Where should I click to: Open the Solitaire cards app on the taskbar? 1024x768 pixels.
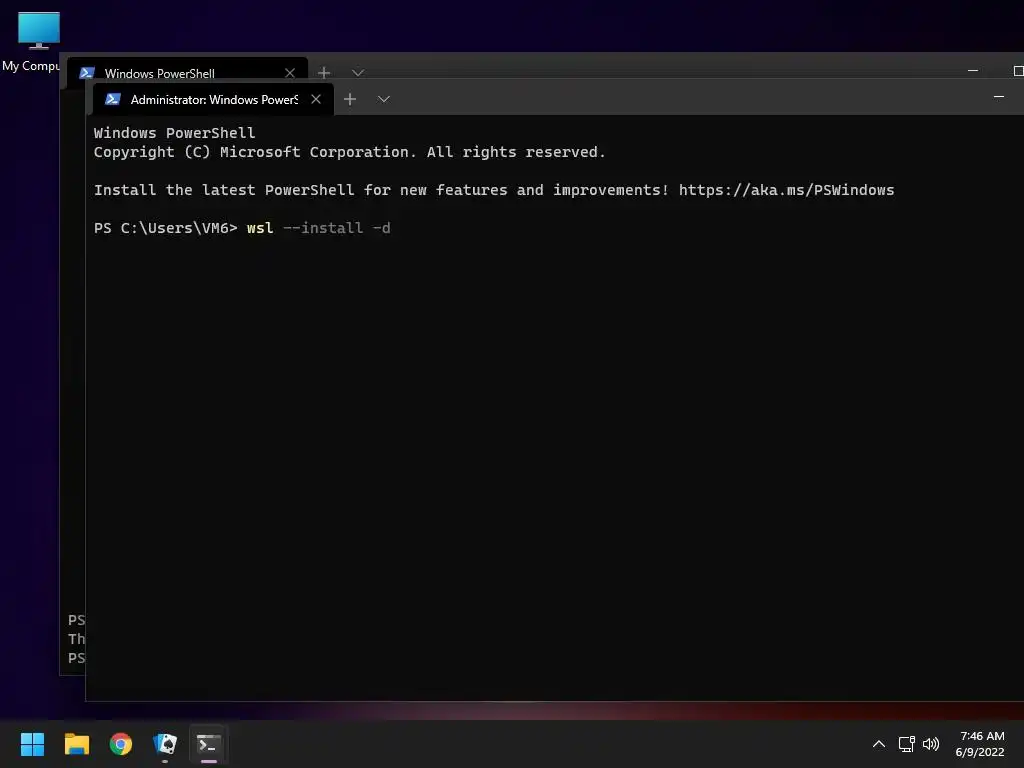tap(165, 744)
